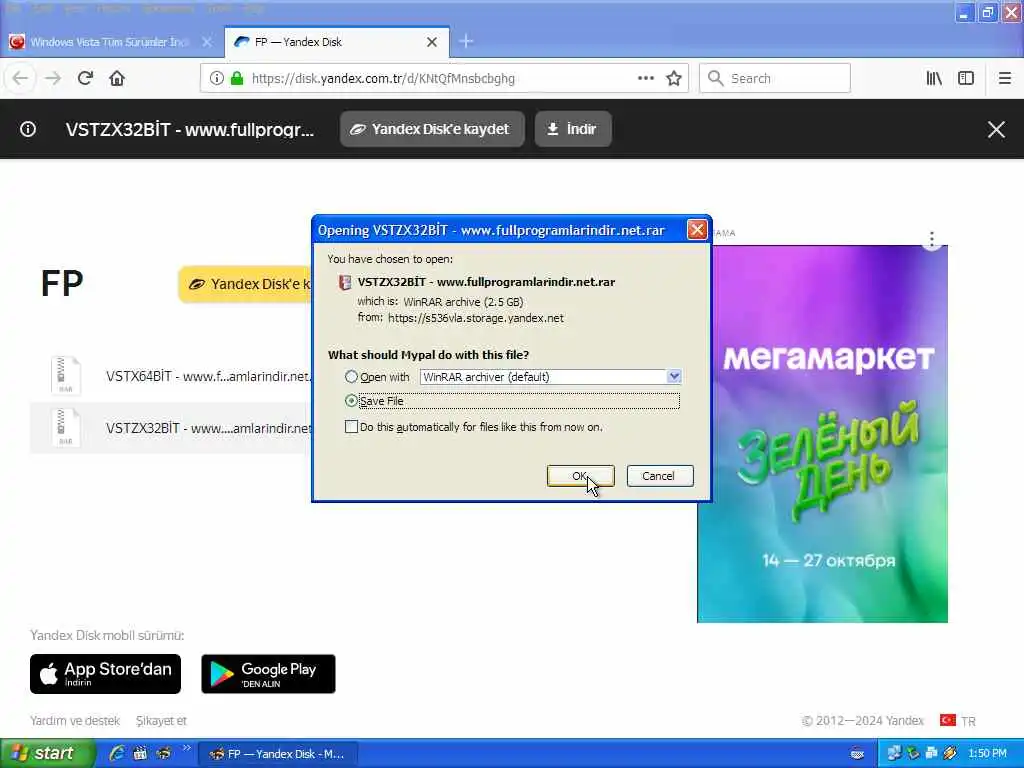The image size is (1024, 768).
Task: Click the VSTZX32BİT RAR file icon
Action: click(65, 428)
